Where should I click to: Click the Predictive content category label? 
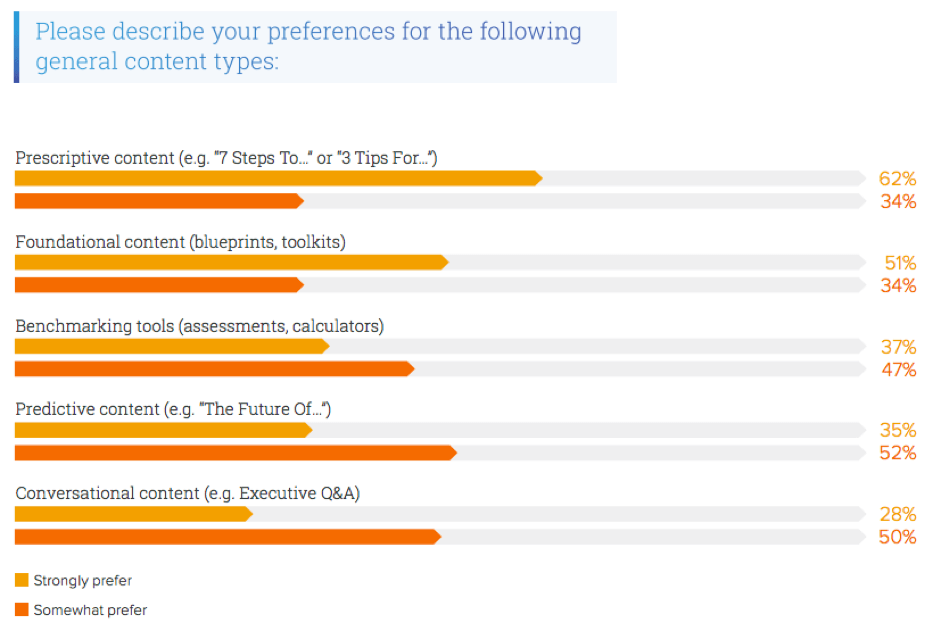click(173, 409)
